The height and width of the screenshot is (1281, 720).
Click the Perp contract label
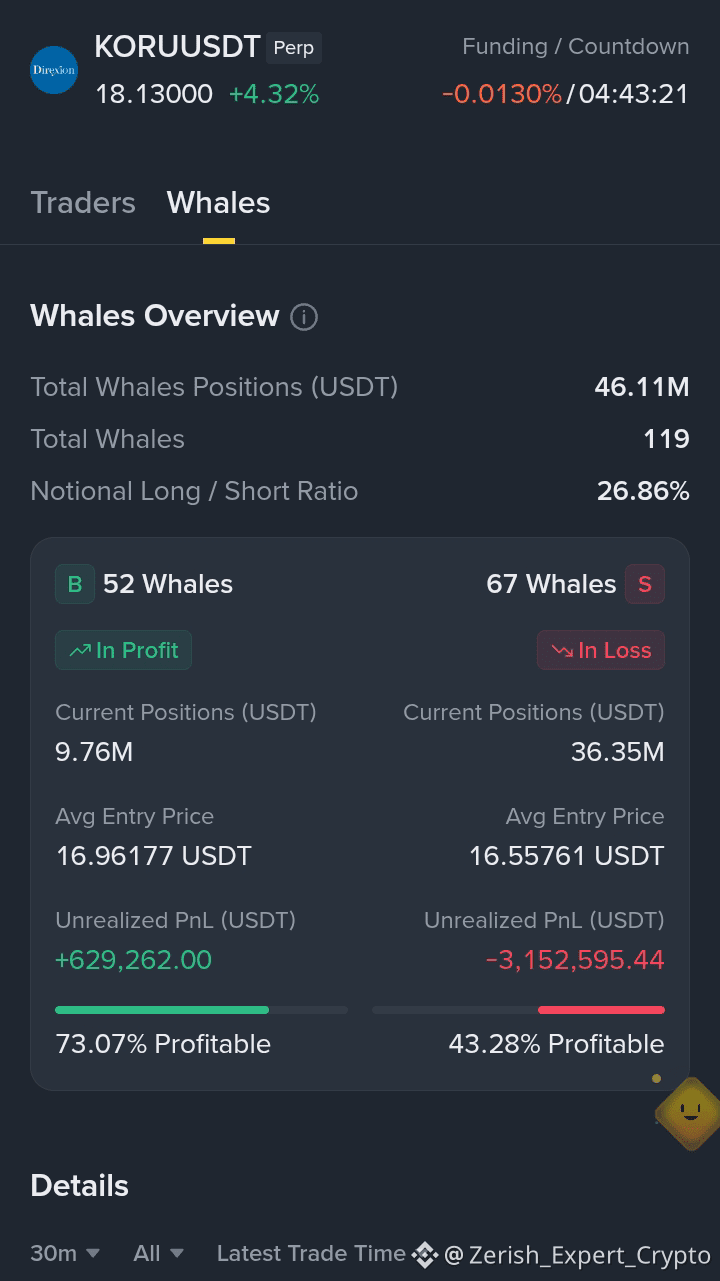(x=294, y=48)
